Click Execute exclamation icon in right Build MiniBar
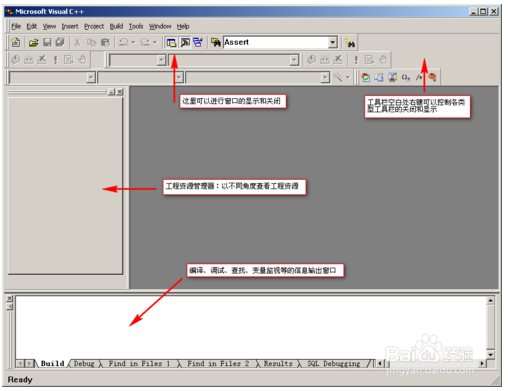508x391 pixels. pos(356,60)
